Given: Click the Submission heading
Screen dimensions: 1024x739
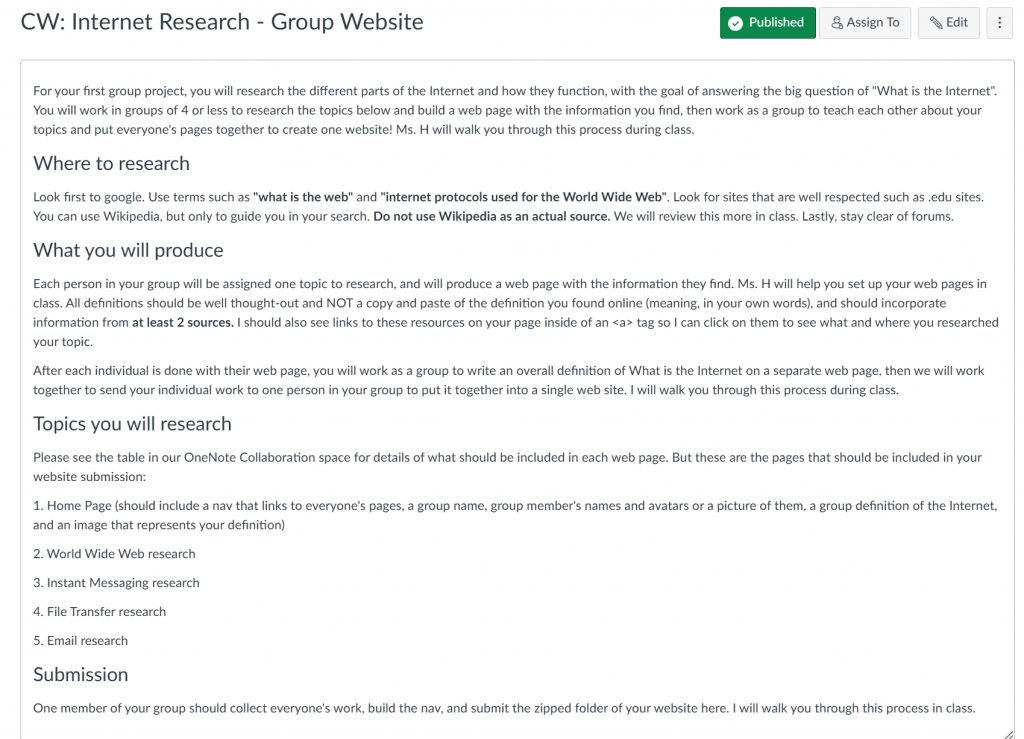Looking at the screenshot, I should coord(80,674).
